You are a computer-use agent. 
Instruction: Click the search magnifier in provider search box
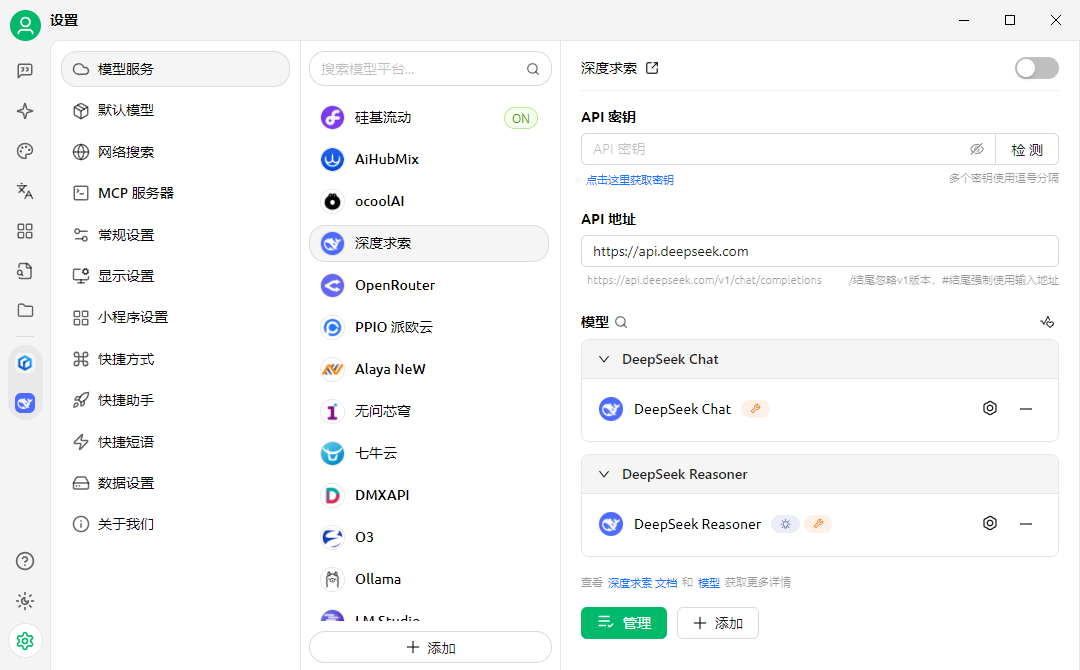pyautogui.click(x=532, y=69)
